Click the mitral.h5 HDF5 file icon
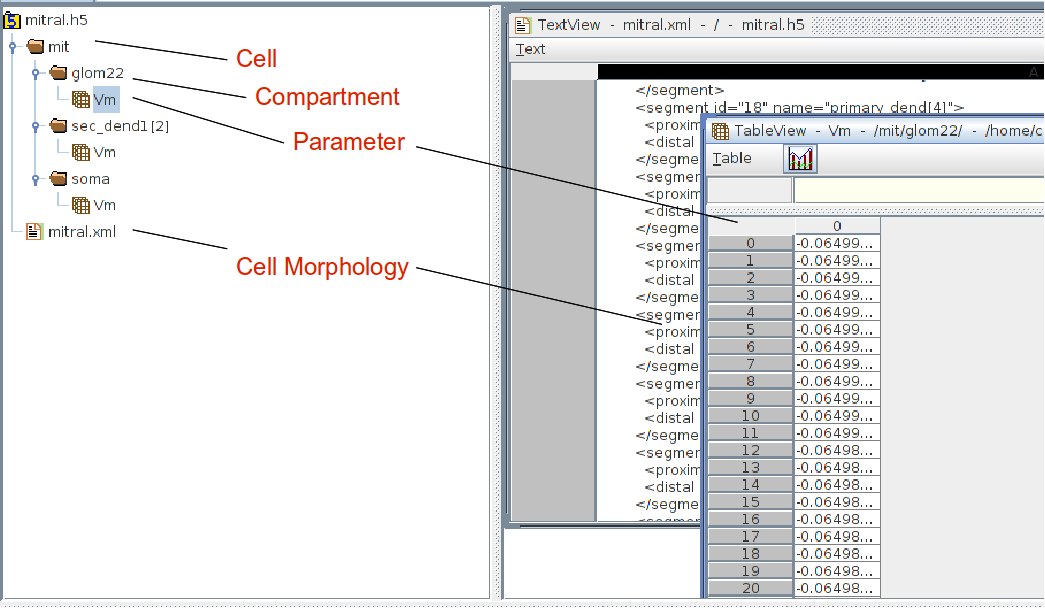Screen dimensions: 1045x608 tap(11, 21)
